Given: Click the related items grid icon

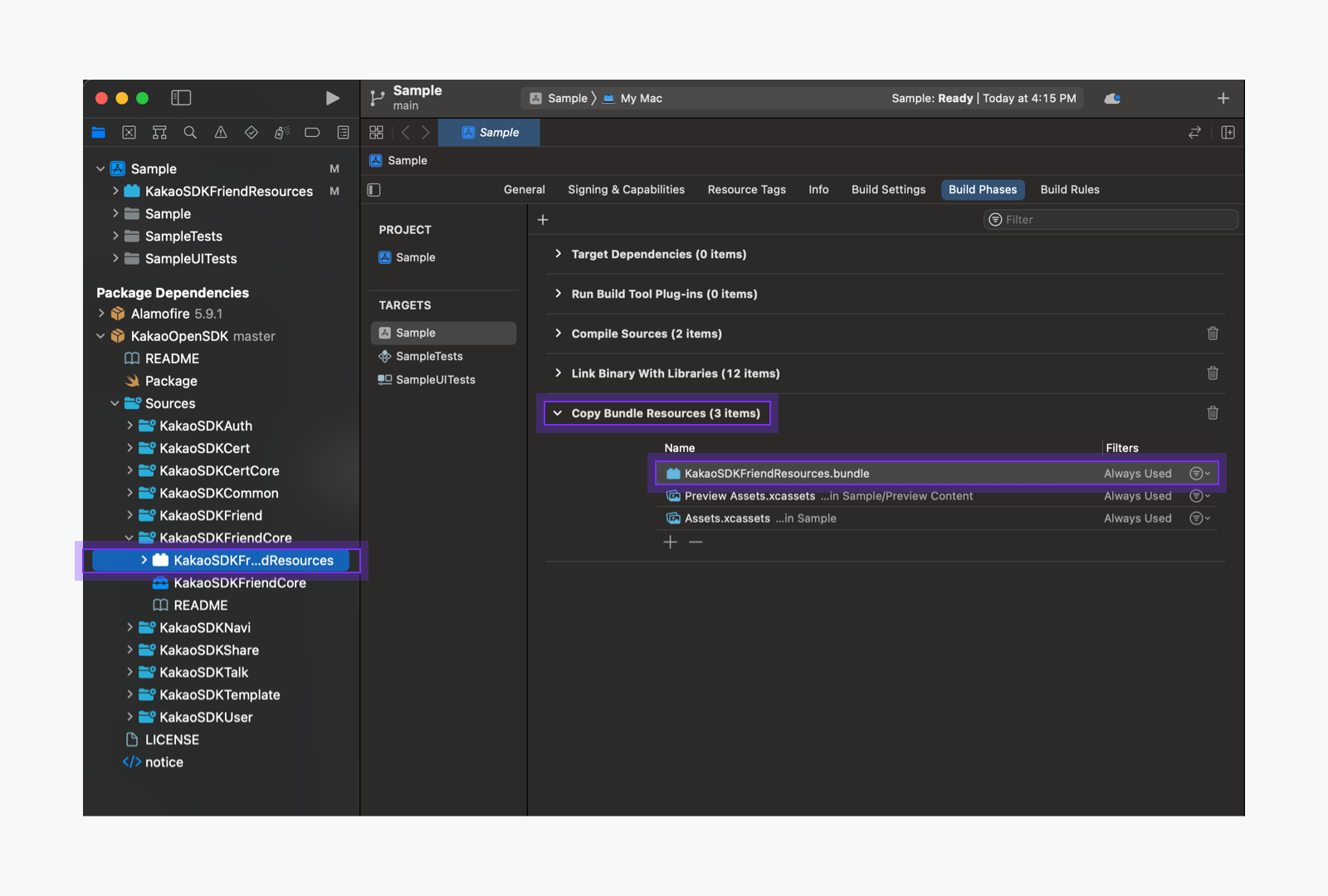Looking at the screenshot, I should click(x=376, y=132).
